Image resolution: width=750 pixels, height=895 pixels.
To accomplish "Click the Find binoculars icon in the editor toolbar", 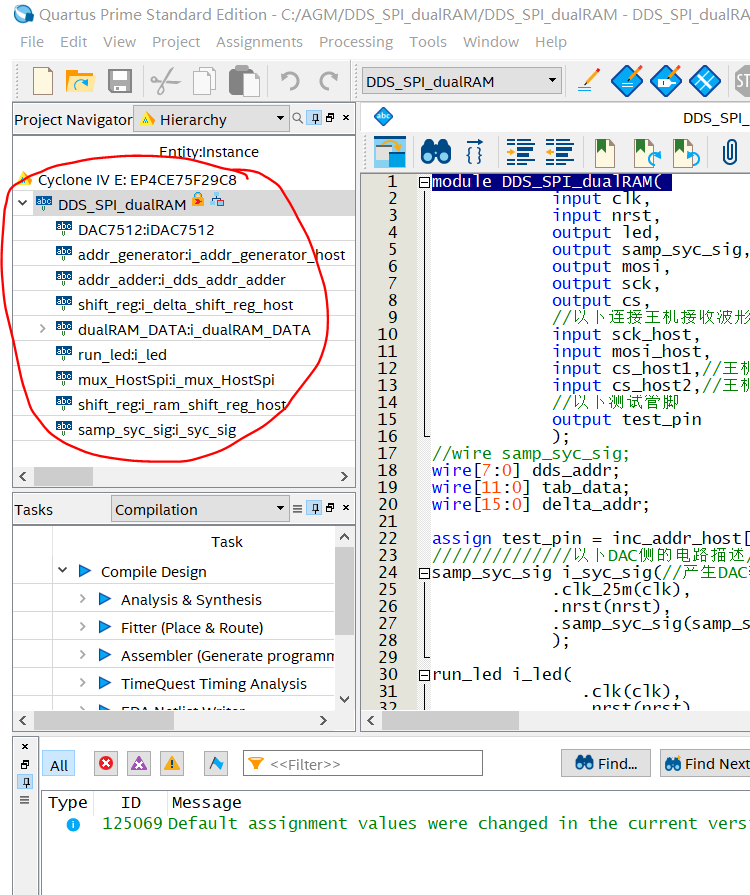I will (436, 152).
